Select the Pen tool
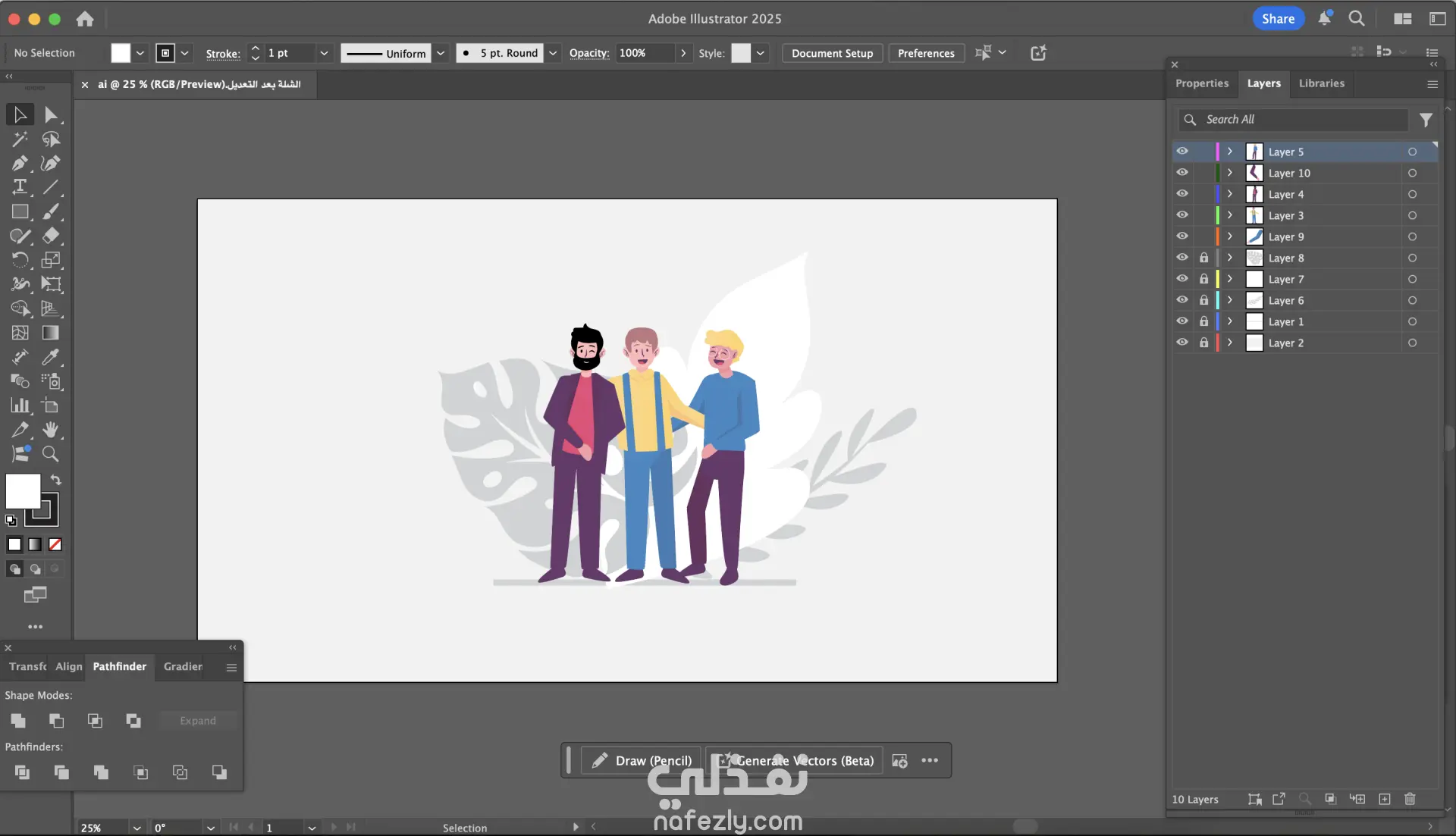 20,164
